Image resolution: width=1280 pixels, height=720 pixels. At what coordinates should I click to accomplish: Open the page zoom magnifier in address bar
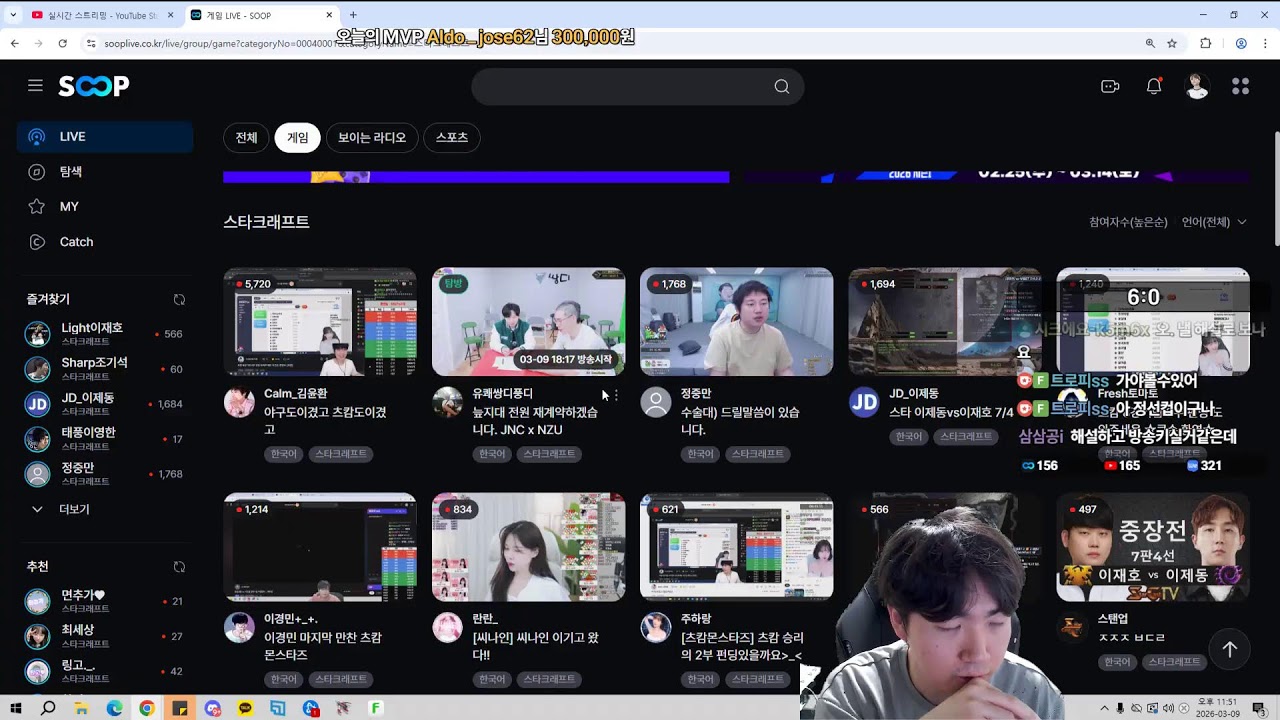click(1150, 44)
